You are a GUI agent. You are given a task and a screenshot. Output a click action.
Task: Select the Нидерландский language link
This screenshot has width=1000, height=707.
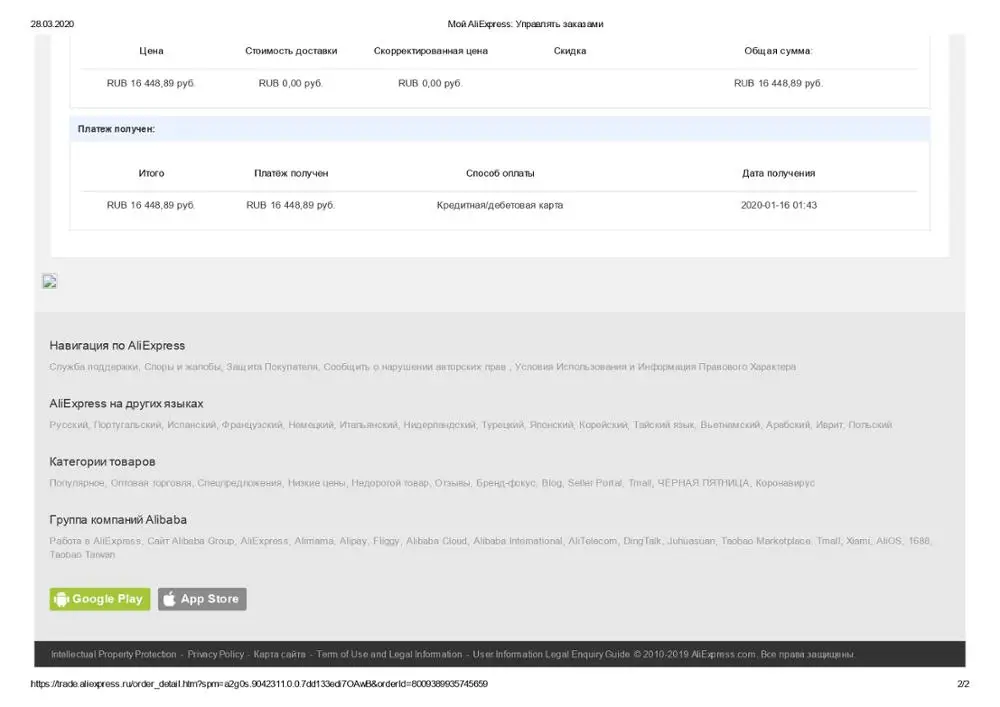coord(439,425)
